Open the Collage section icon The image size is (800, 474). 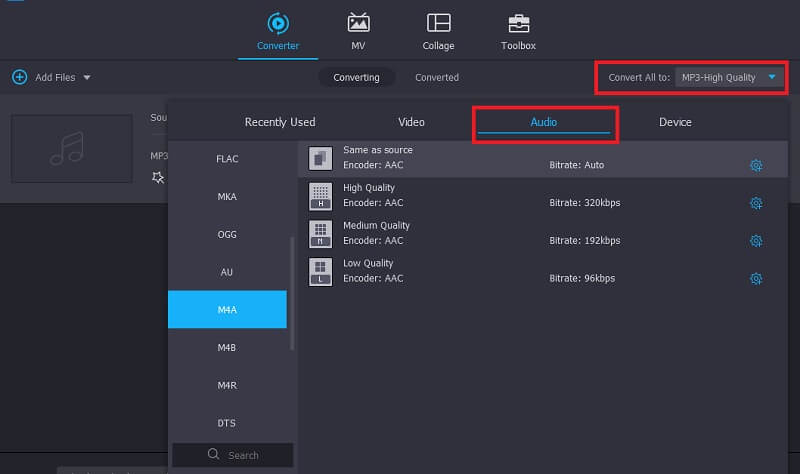(438, 23)
